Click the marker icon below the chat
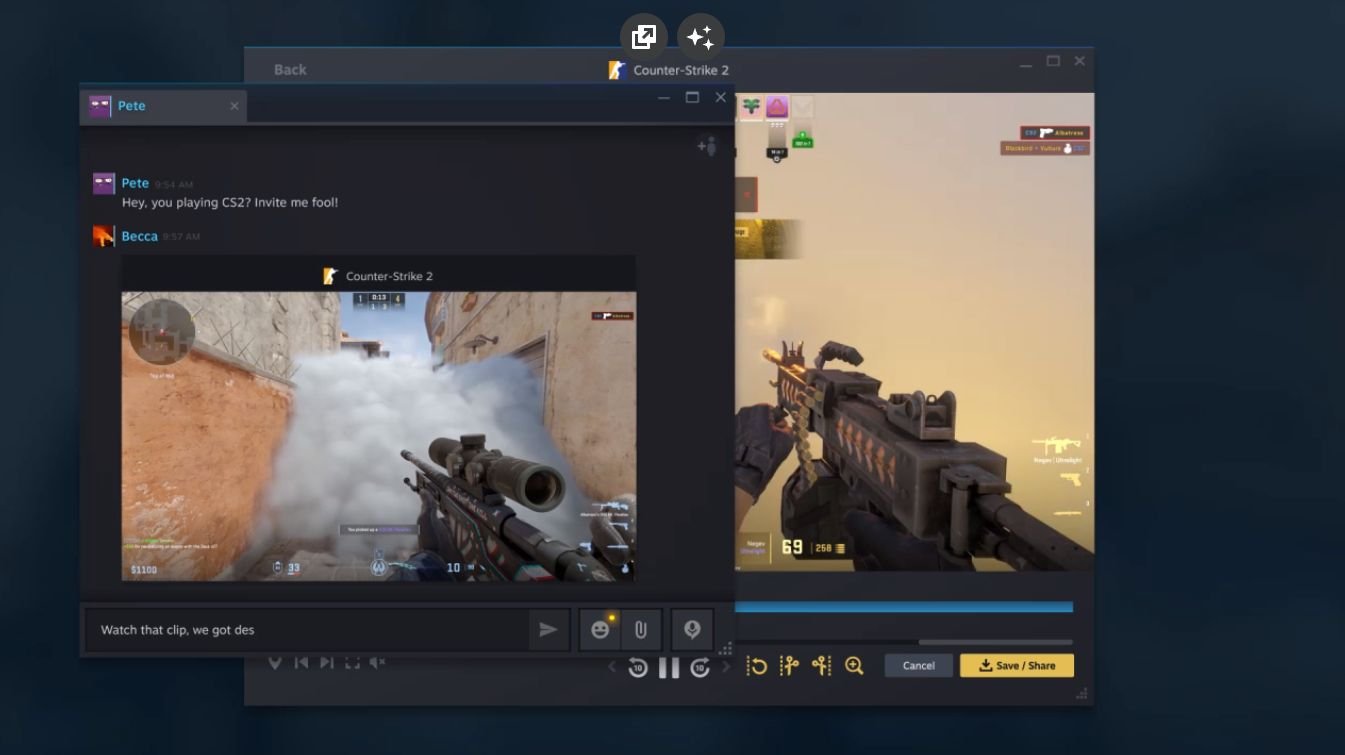 click(x=275, y=662)
